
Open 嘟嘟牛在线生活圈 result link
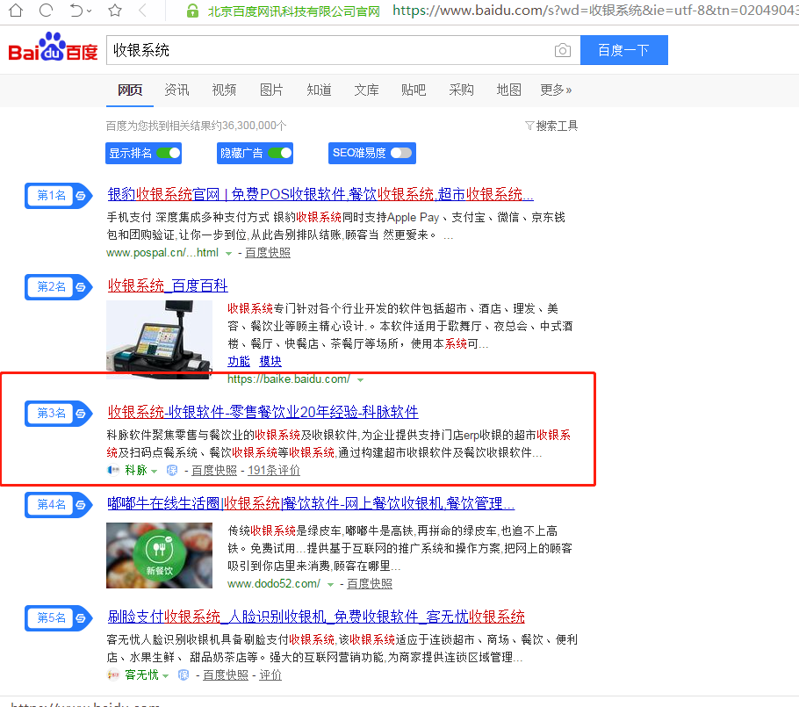click(311, 504)
